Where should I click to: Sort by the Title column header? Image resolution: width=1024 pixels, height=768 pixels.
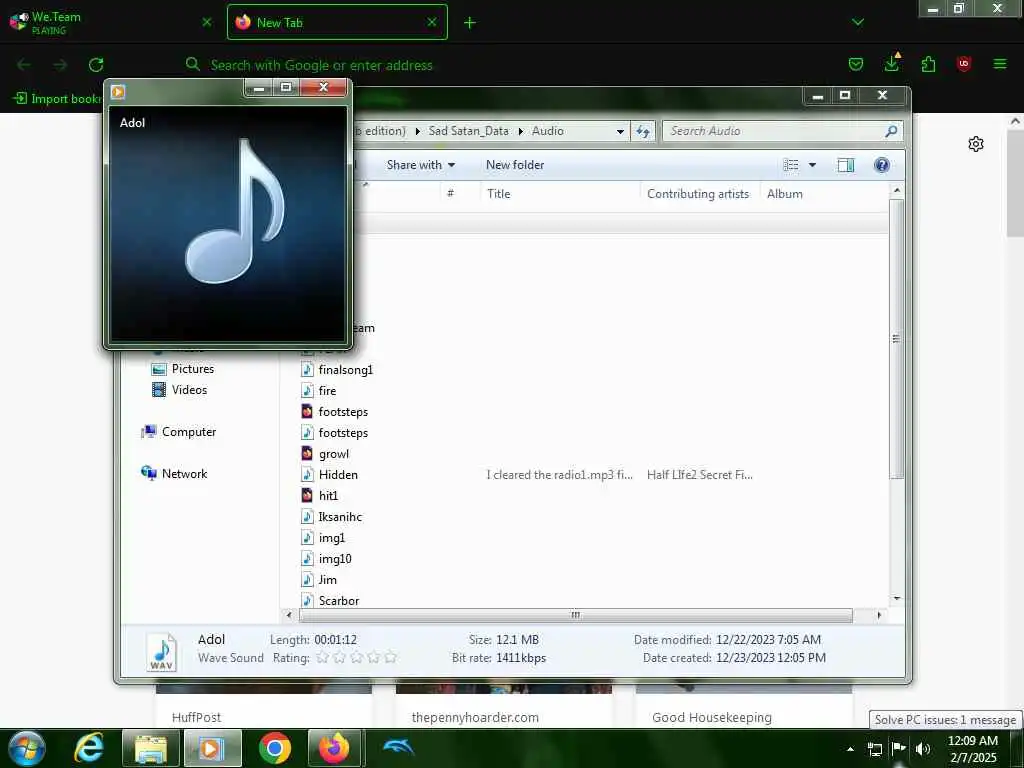[x=560, y=194]
